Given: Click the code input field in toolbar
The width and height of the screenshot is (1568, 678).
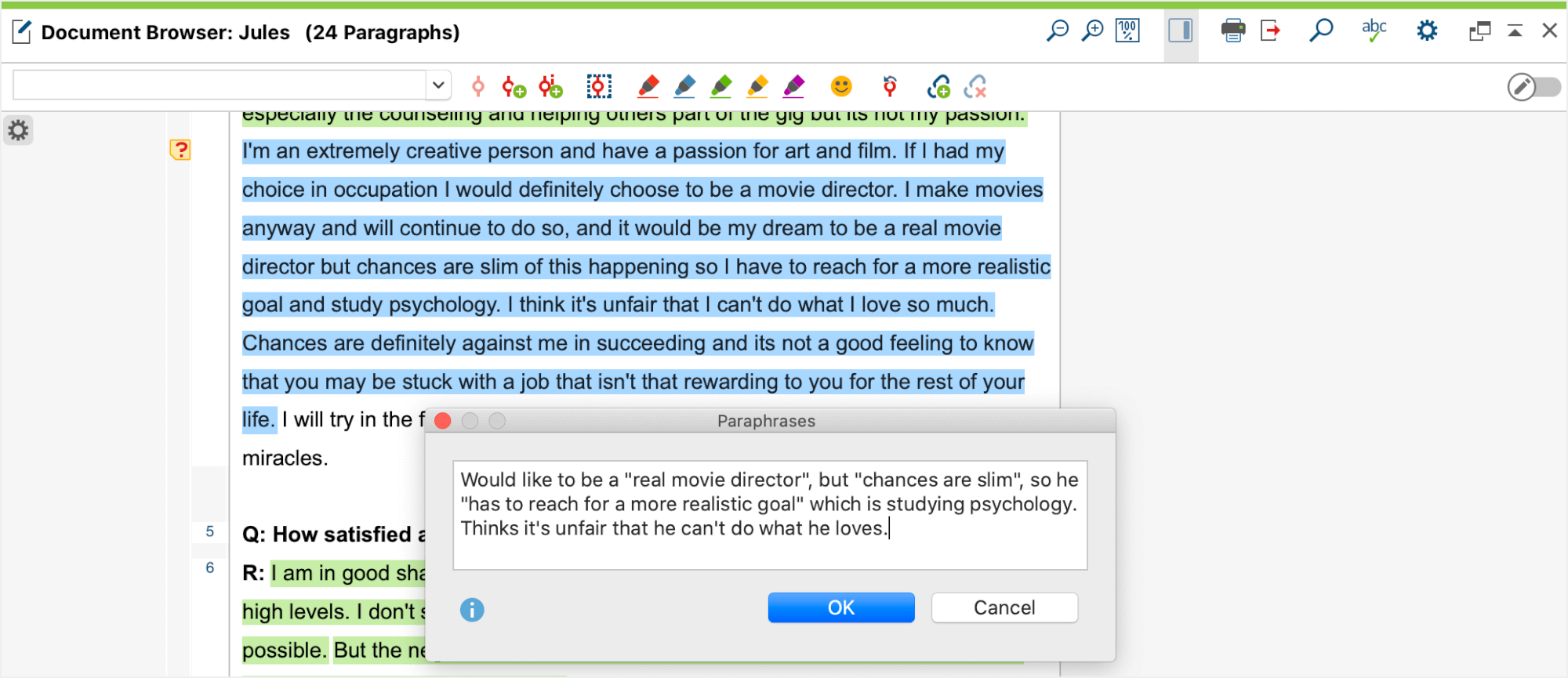Looking at the screenshot, I should point(220,85).
